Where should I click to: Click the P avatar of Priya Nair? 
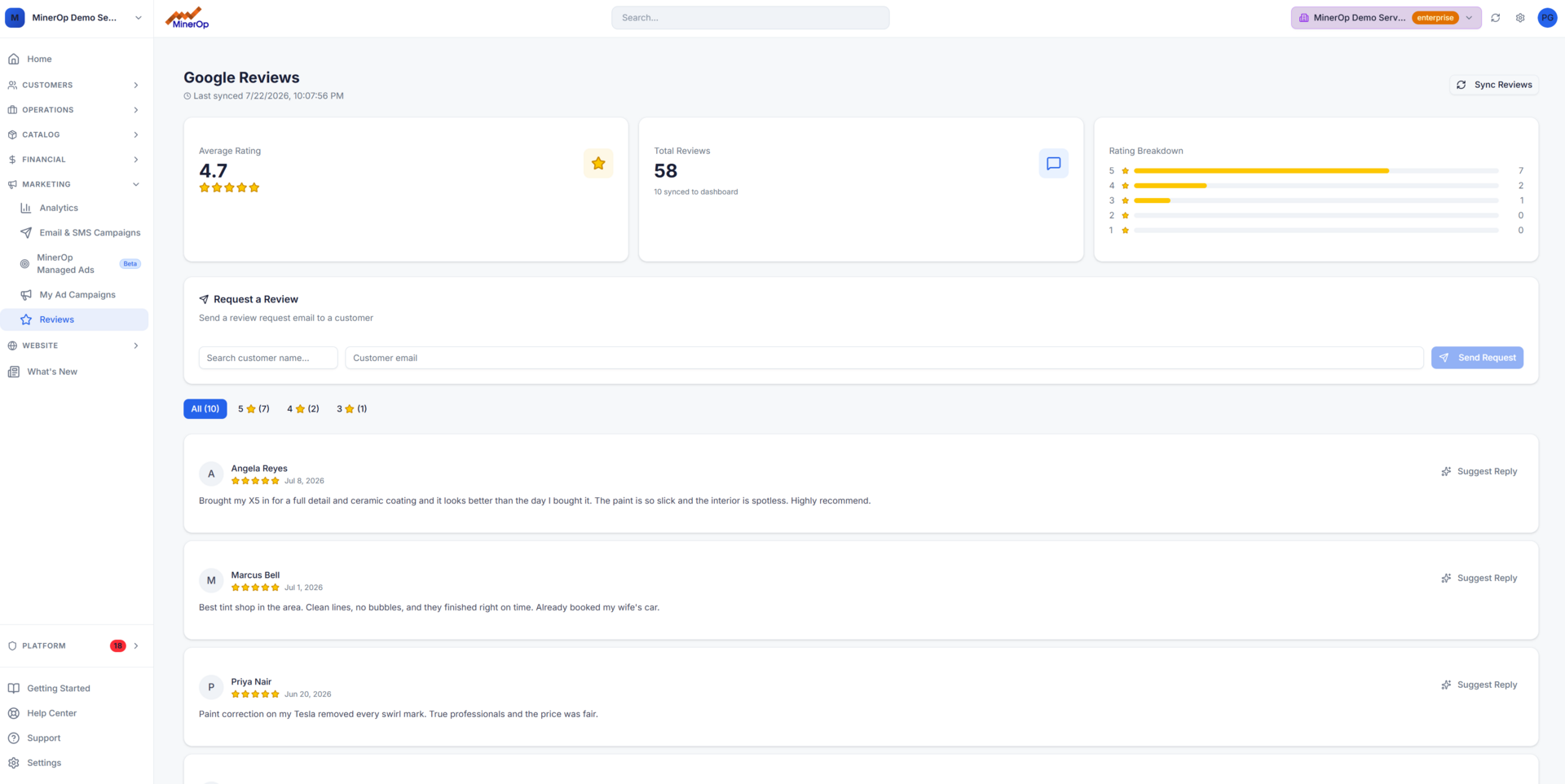click(x=211, y=687)
